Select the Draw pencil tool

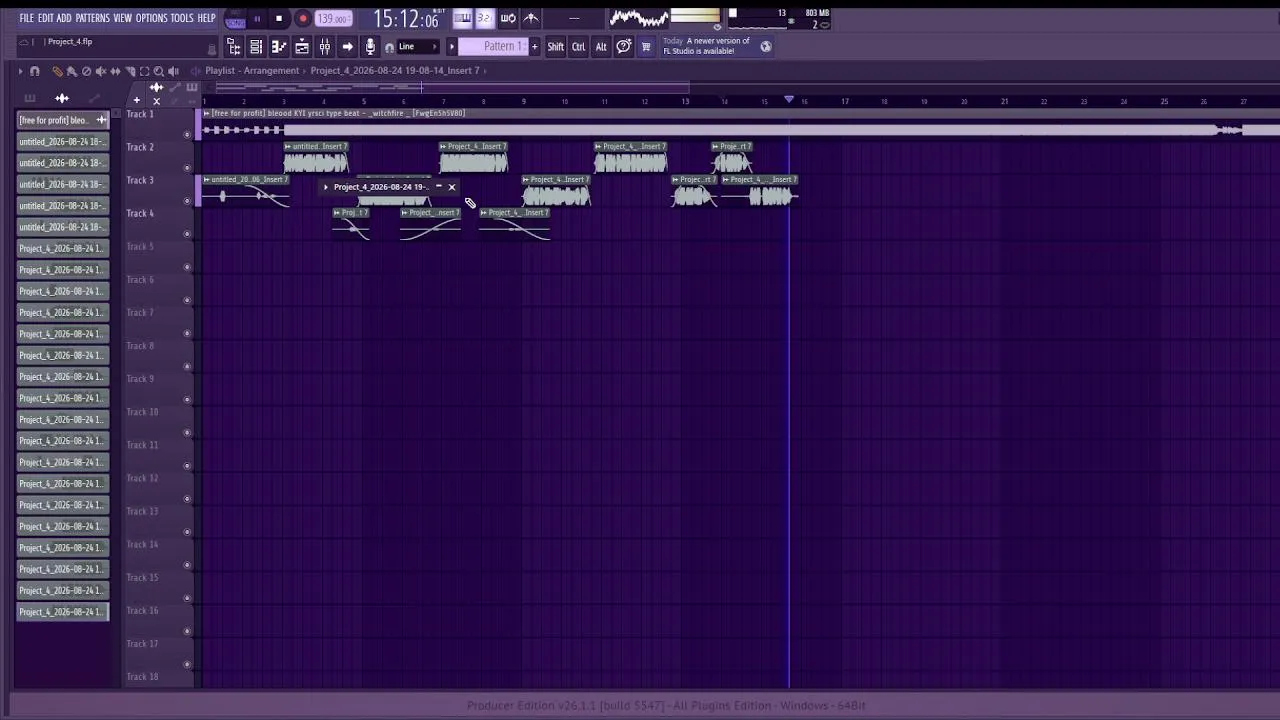coord(57,71)
